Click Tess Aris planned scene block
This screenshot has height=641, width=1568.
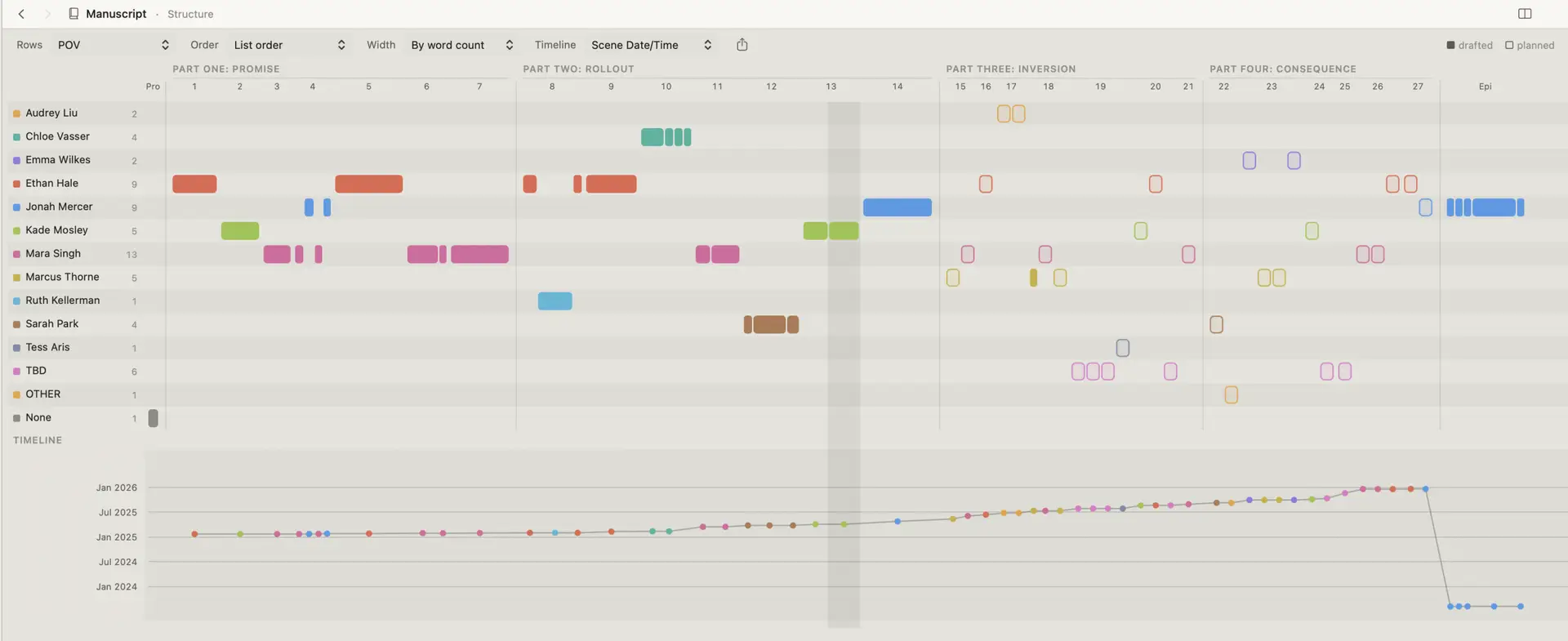click(x=1123, y=348)
